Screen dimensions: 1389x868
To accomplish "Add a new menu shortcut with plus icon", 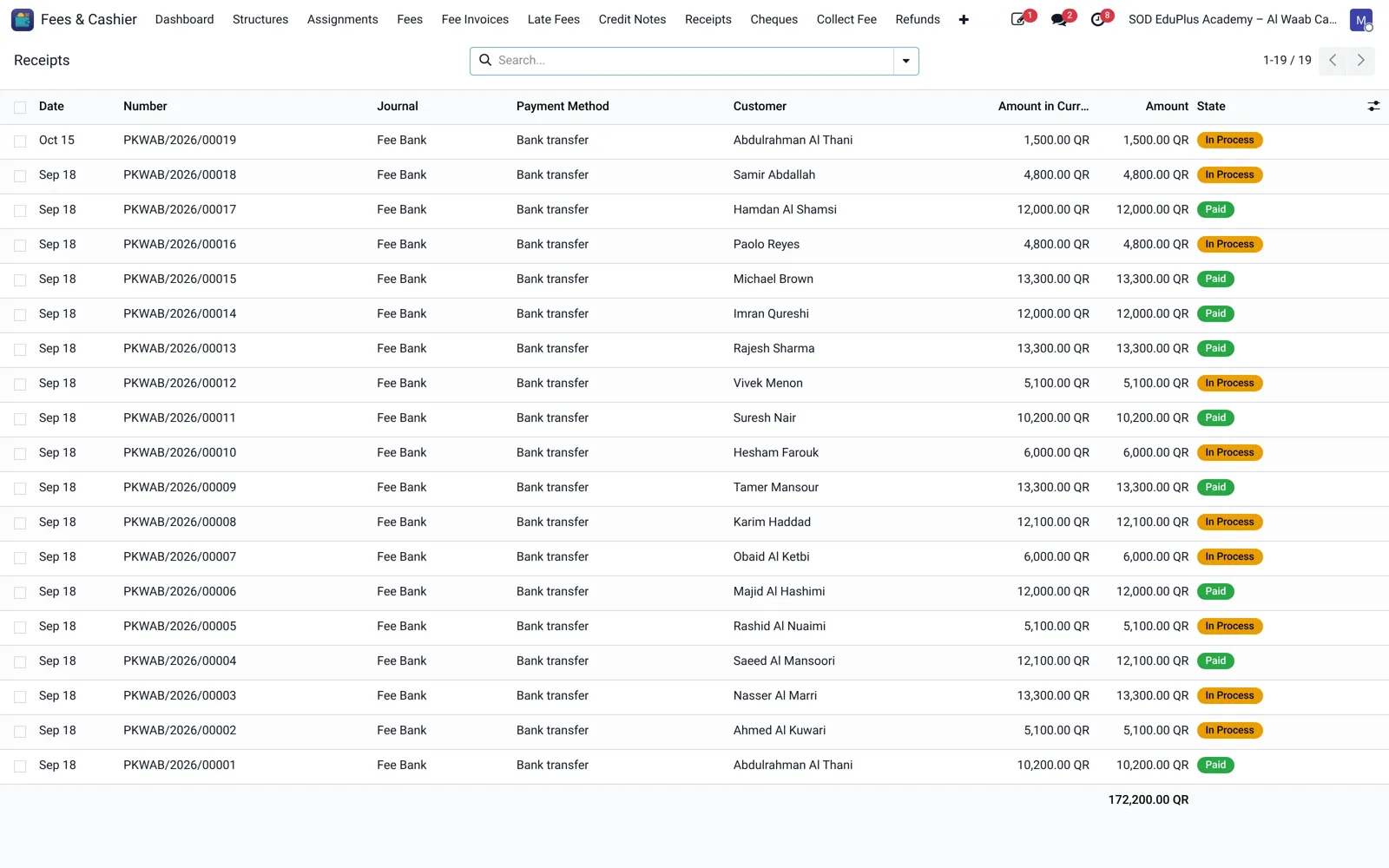I will (x=964, y=19).
